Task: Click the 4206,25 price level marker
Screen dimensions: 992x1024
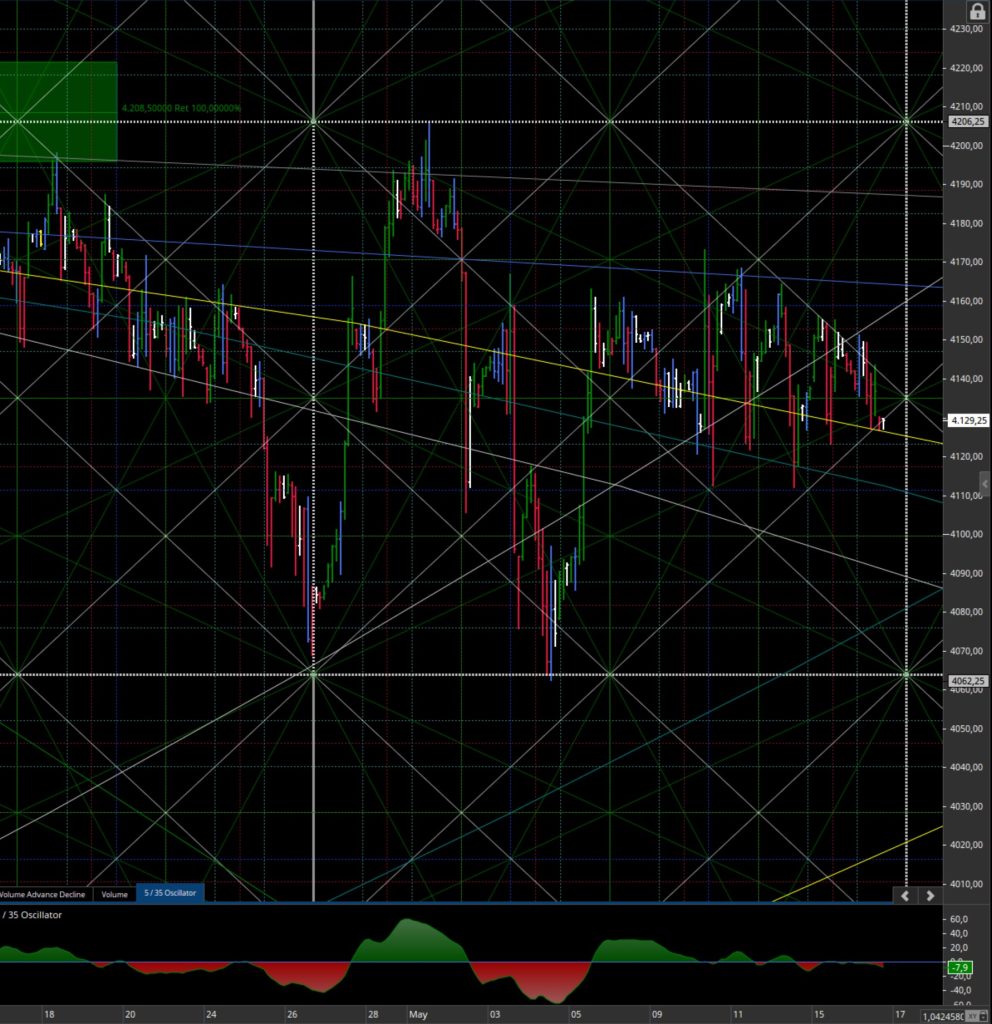Action: point(967,121)
